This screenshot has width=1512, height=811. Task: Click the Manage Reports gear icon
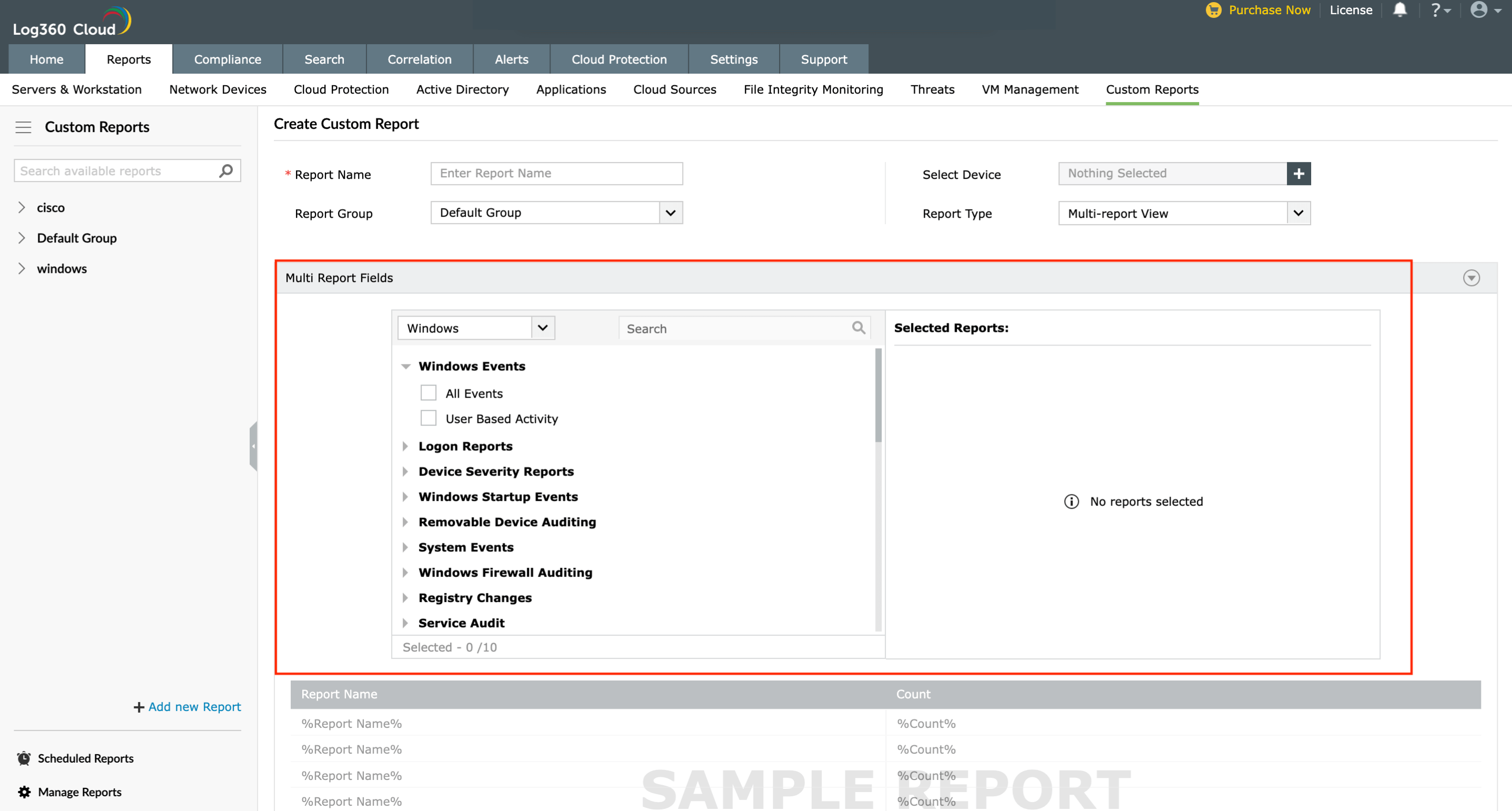(24, 792)
